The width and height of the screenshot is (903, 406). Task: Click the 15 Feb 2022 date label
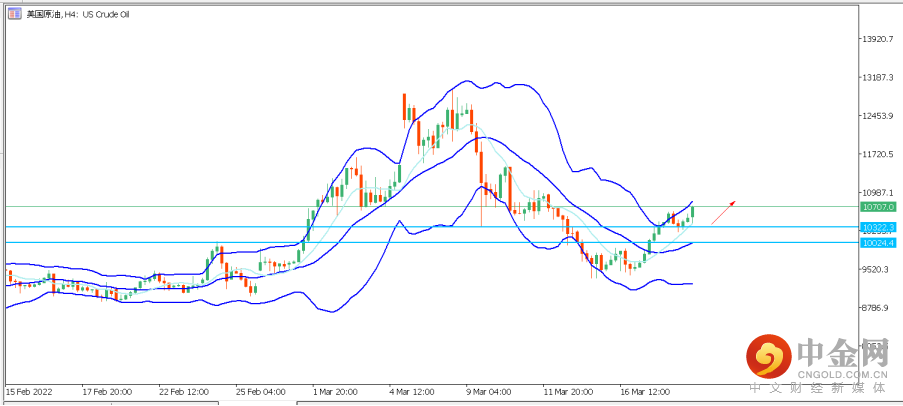coord(28,392)
